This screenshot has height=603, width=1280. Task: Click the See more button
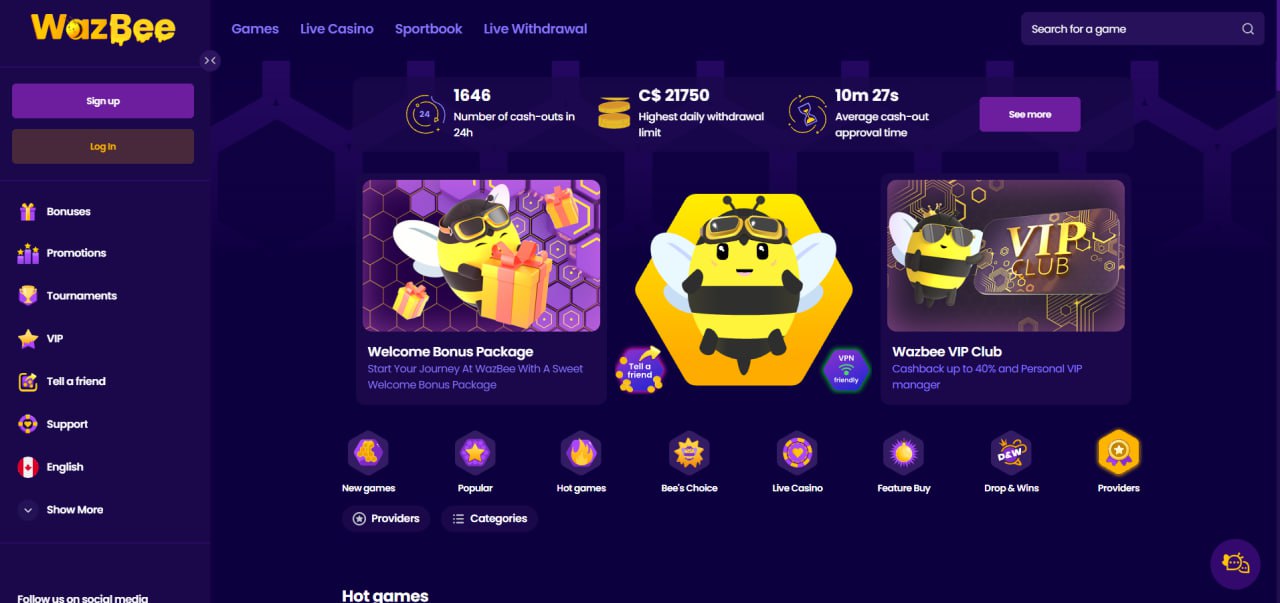click(1030, 114)
